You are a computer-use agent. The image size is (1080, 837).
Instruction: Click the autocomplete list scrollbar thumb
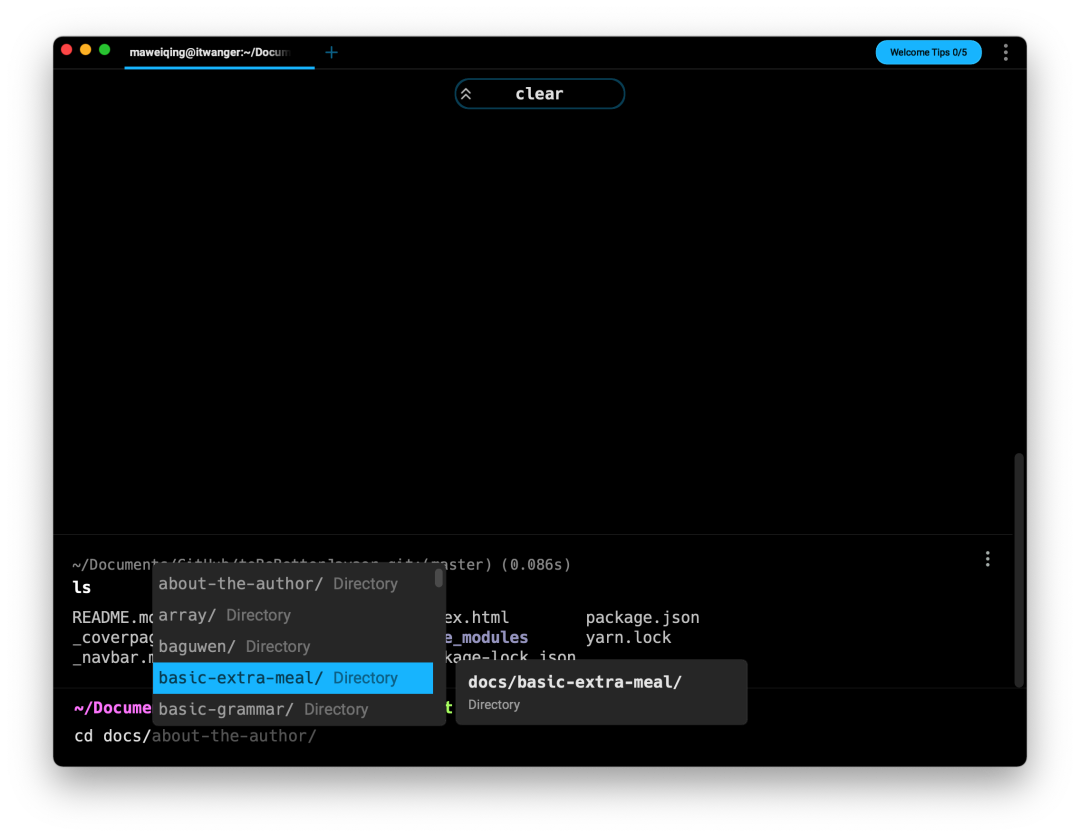click(x=439, y=578)
